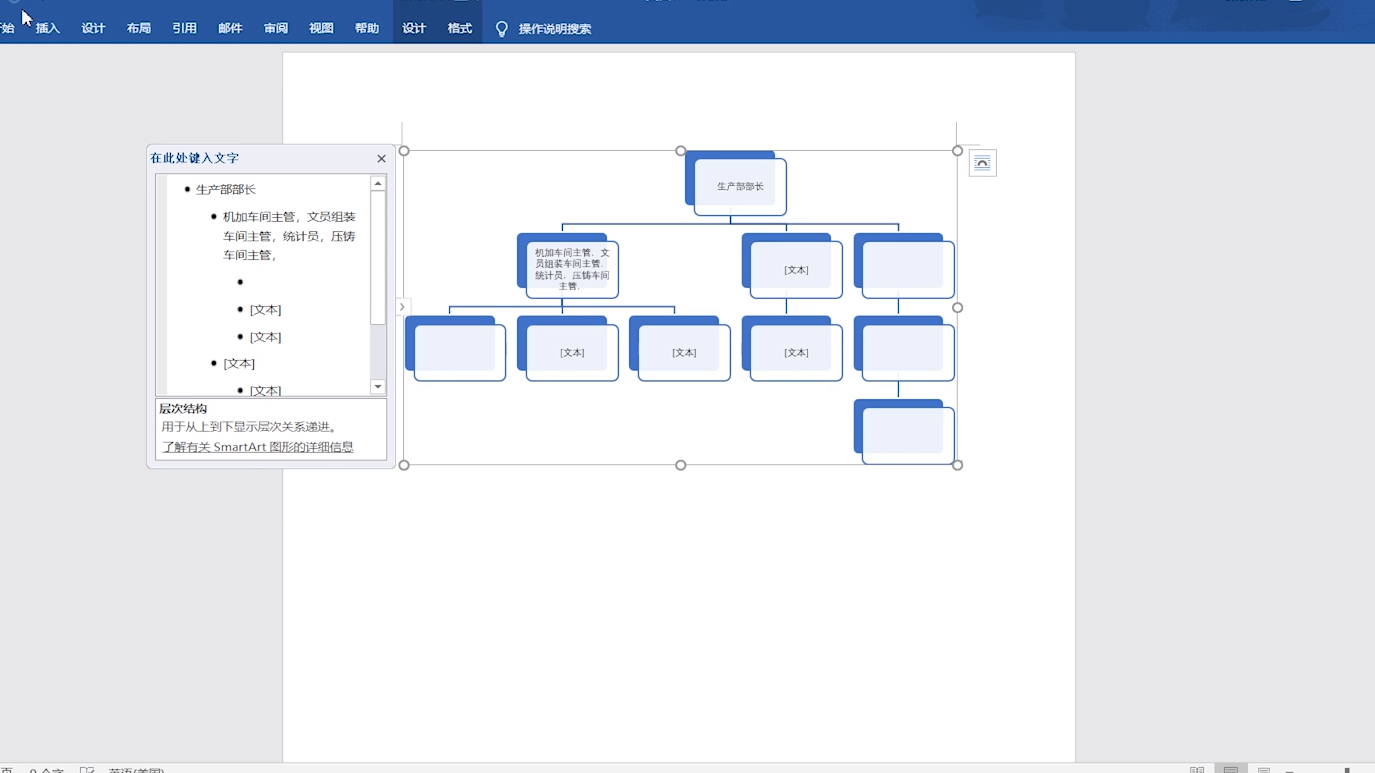Viewport: 1375px width, 773px height.
Task: Open the 邮件 ribbon tab
Action: pos(230,29)
